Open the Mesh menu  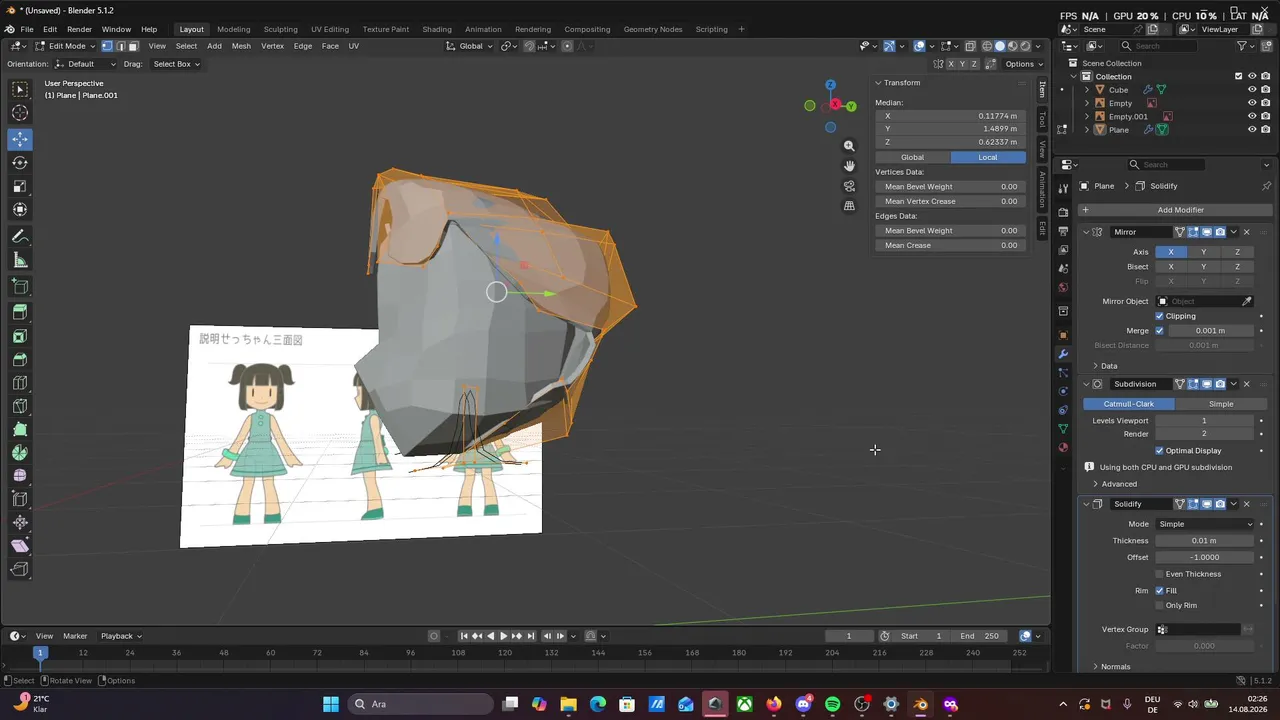pyautogui.click(x=241, y=46)
